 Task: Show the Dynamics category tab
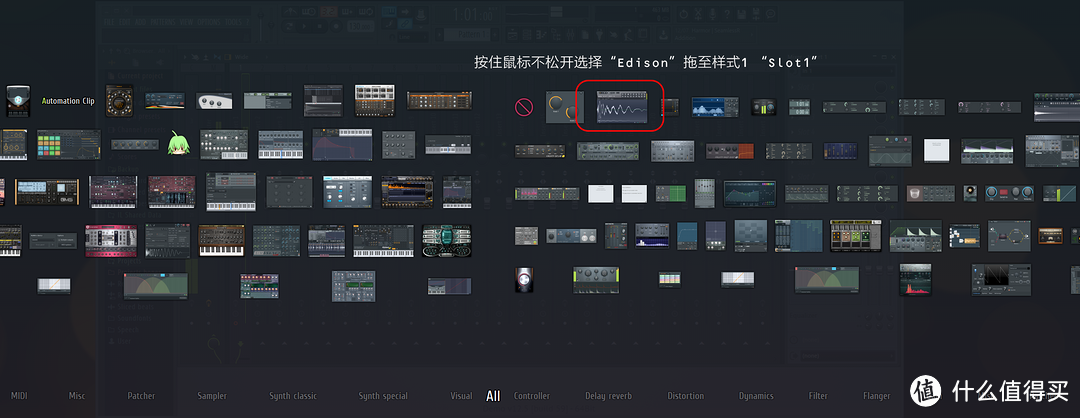pyautogui.click(x=756, y=396)
